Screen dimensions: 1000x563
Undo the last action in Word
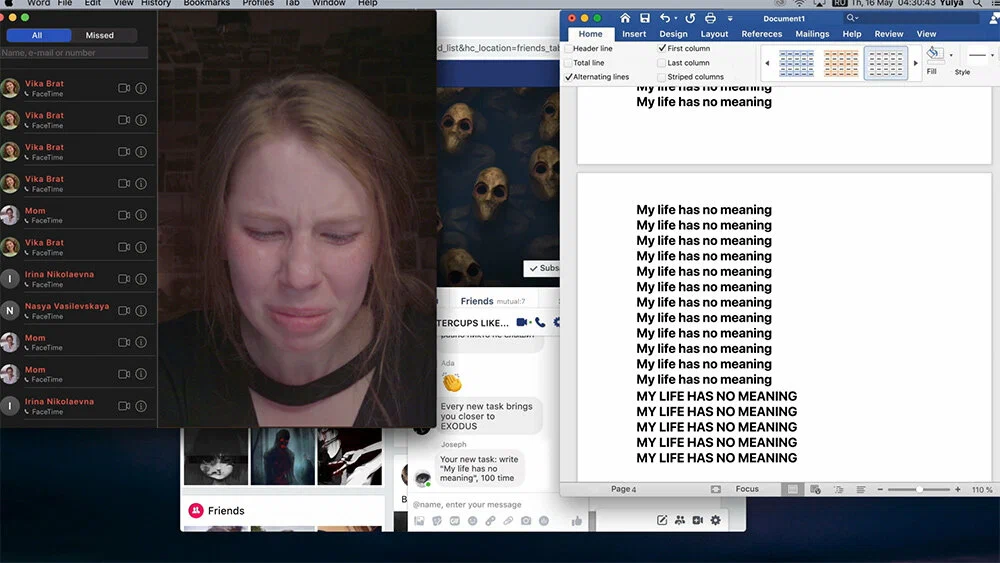[665, 18]
